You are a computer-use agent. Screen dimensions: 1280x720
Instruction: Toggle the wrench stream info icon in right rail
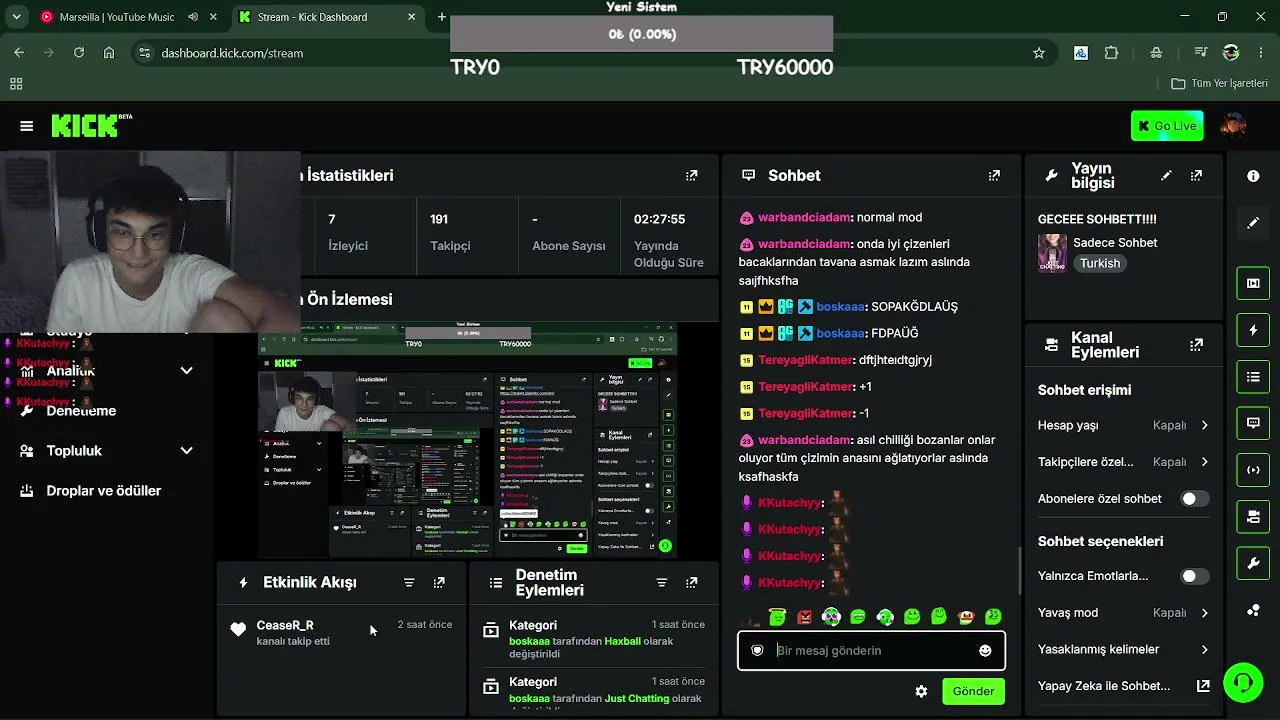[x=1253, y=564]
